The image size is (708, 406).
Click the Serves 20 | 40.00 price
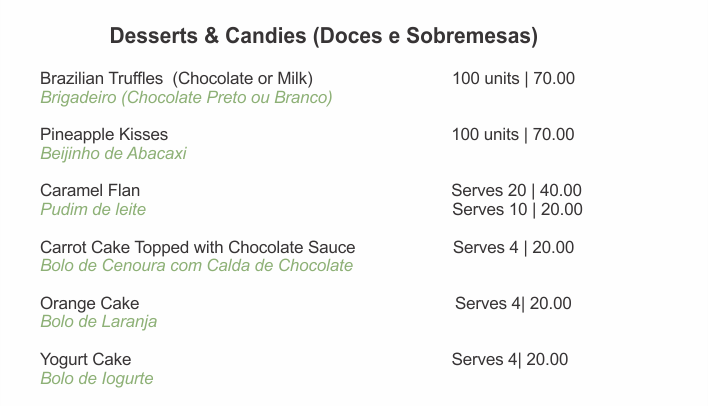click(516, 190)
